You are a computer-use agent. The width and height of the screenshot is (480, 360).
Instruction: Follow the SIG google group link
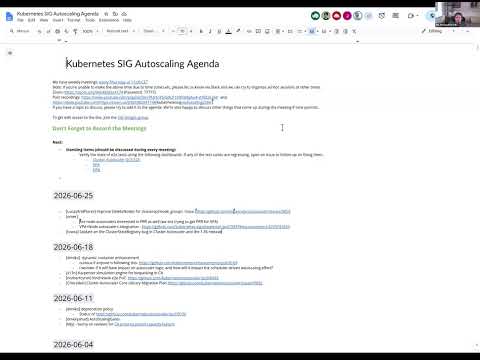[133, 118]
